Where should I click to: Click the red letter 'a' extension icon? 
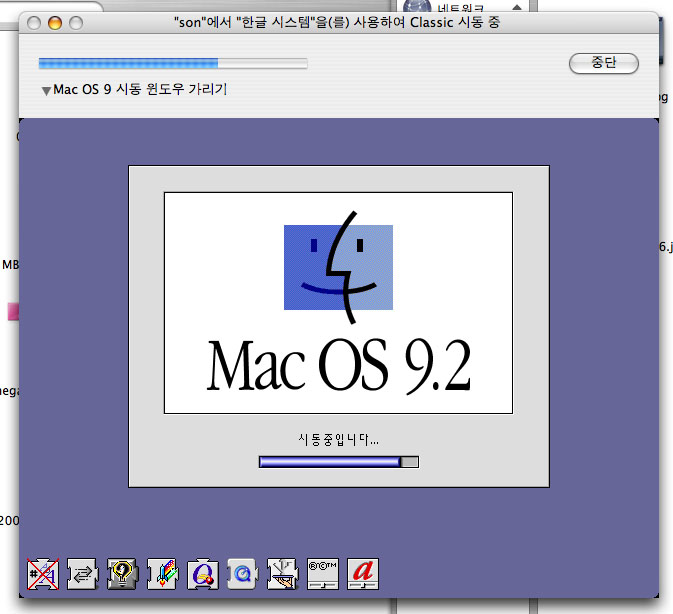point(363,573)
